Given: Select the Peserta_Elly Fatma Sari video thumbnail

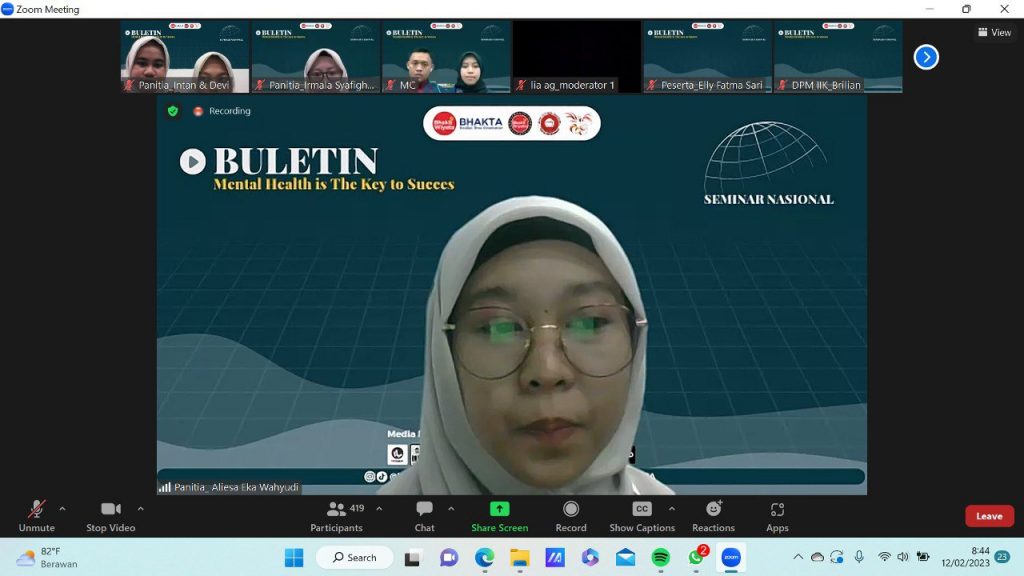Looking at the screenshot, I should [707, 57].
